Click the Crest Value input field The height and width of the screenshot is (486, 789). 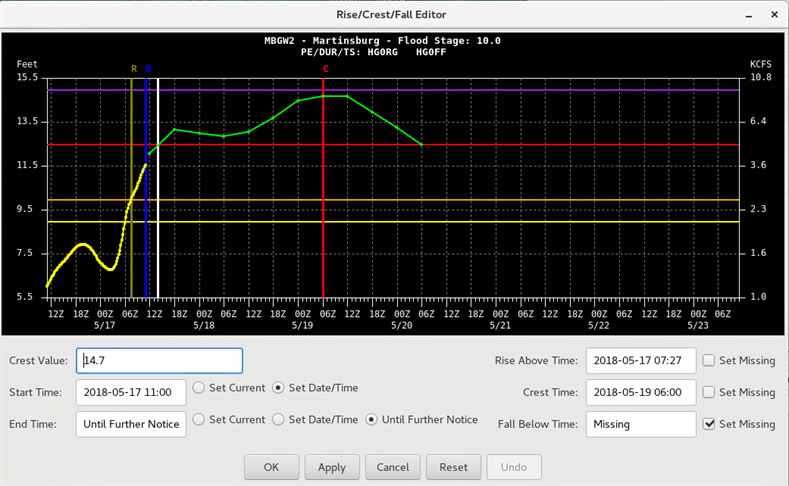point(159,361)
